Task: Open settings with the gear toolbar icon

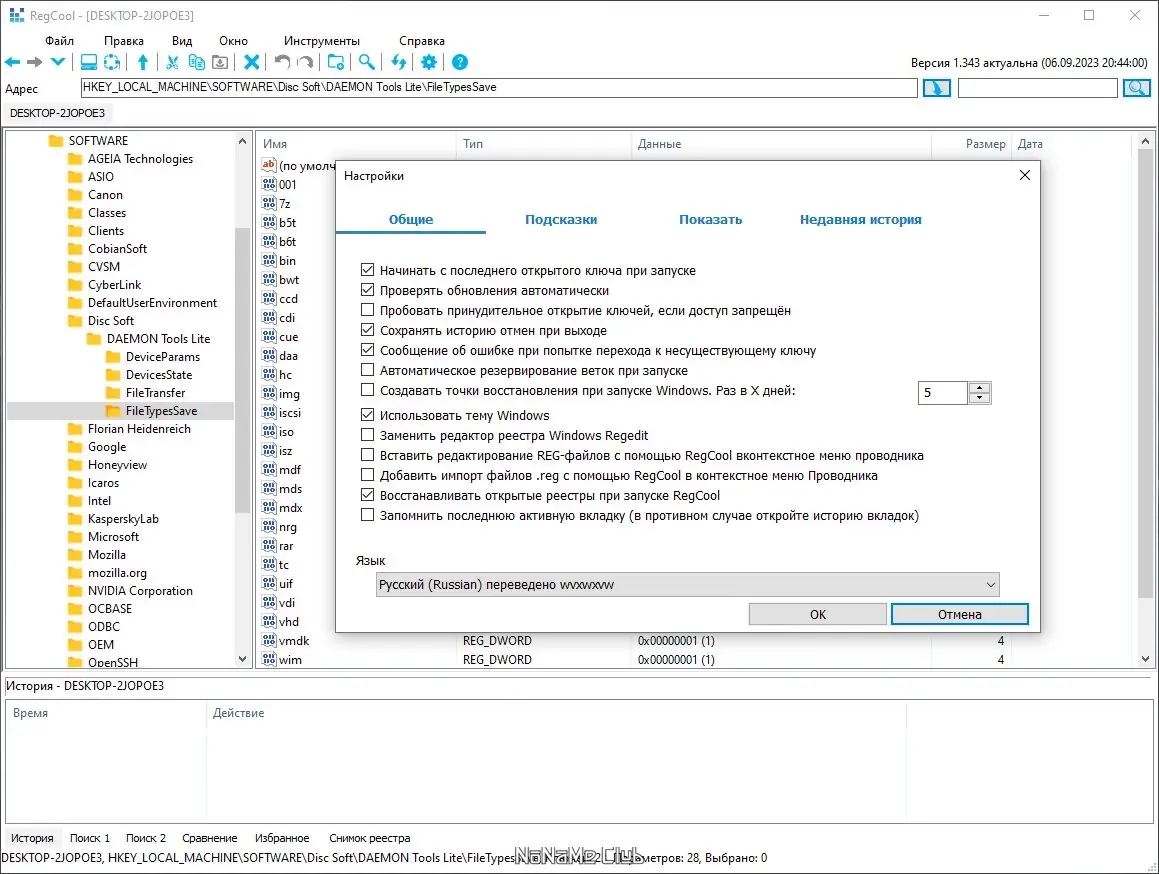Action: 429,63
